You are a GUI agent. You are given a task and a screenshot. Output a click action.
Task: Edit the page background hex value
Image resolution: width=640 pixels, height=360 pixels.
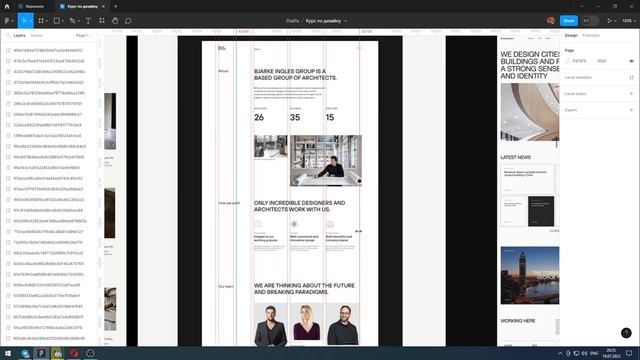pyautogui.click(x=580, y=61)
